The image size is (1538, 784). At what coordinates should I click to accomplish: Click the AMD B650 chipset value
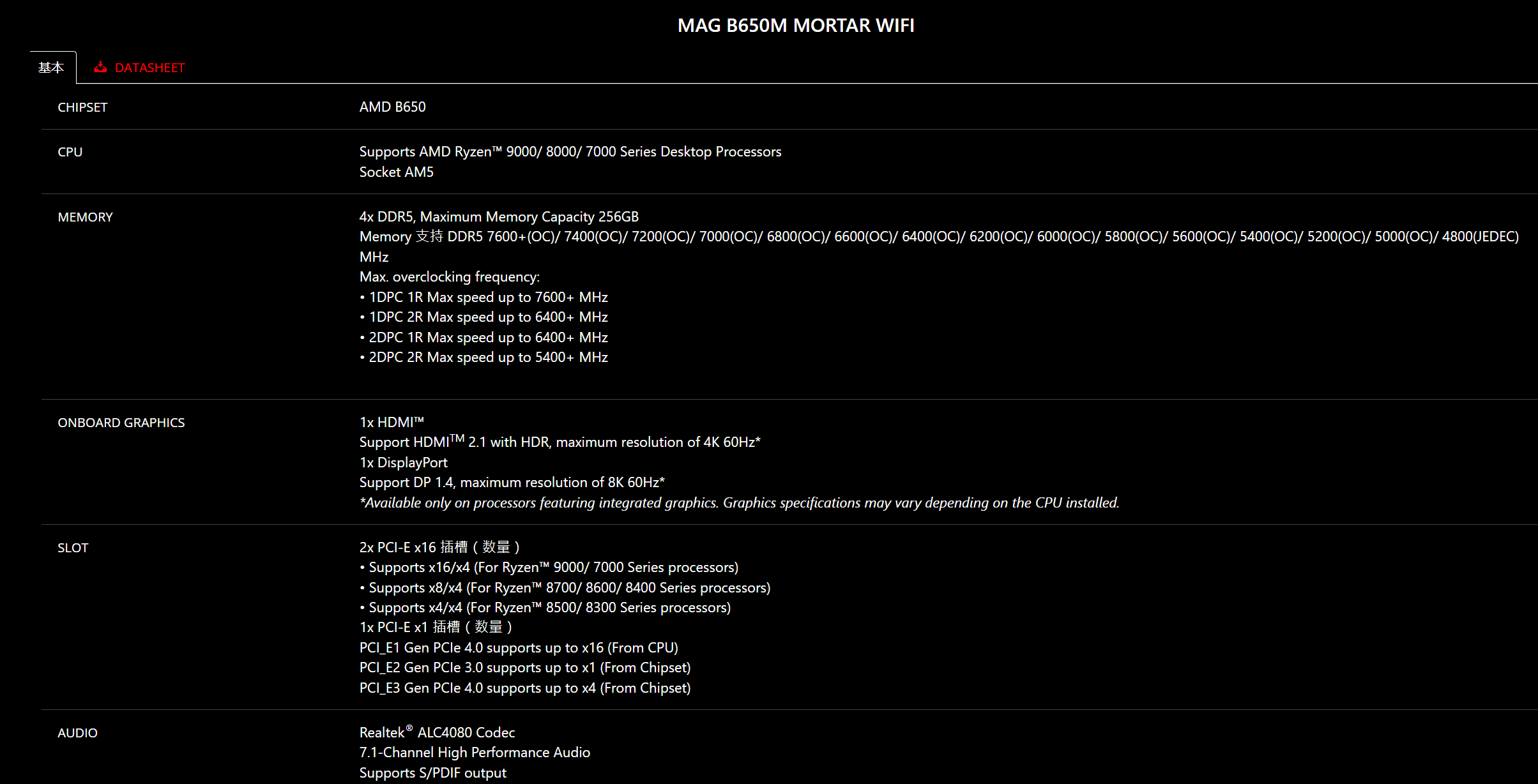point(392,107)
